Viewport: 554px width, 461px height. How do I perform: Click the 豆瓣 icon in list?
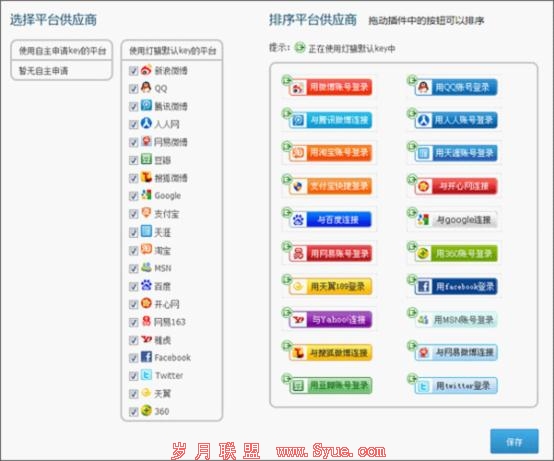click(x=146, y=159)
